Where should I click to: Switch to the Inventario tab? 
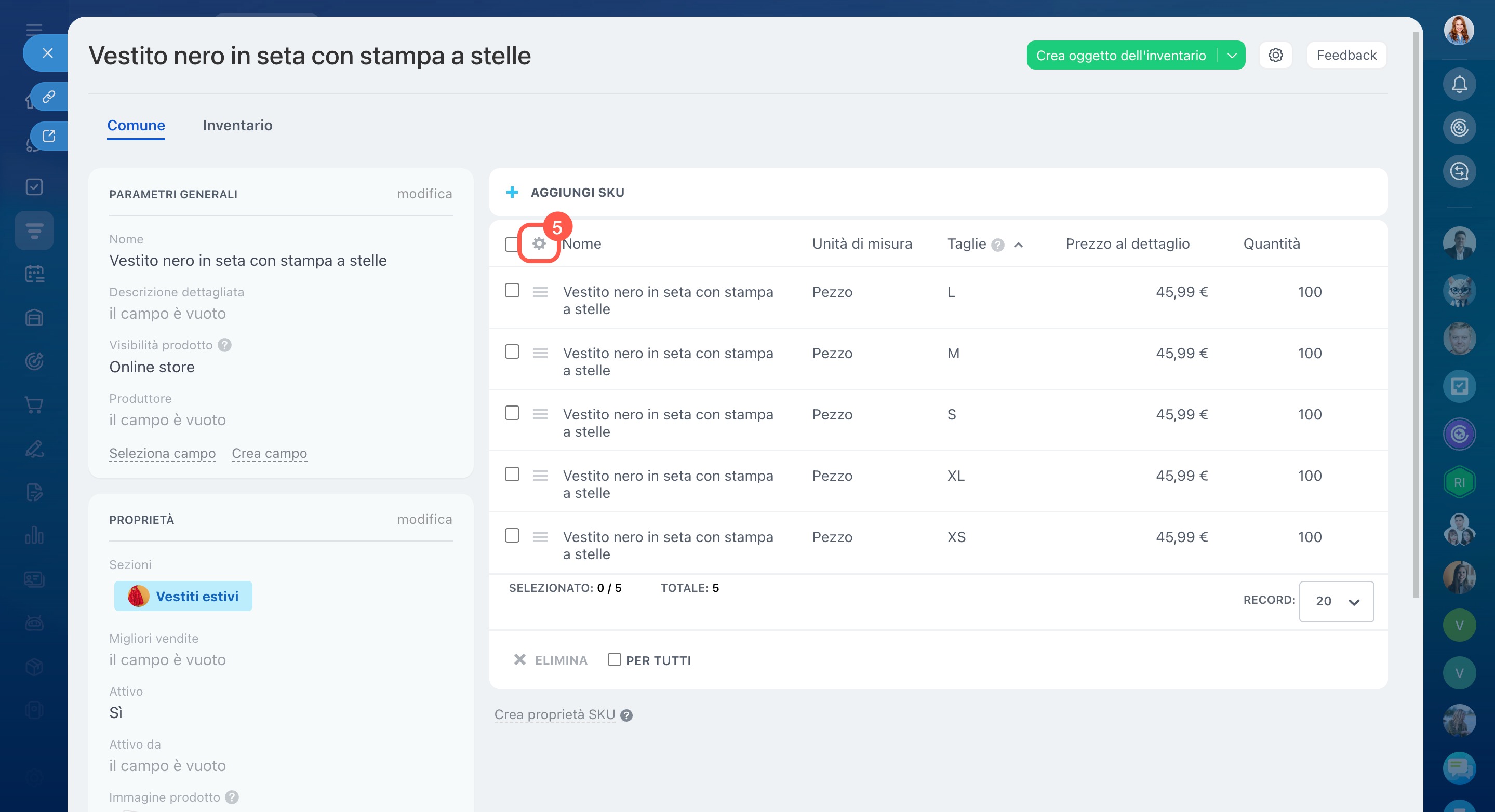click(237, 125)
